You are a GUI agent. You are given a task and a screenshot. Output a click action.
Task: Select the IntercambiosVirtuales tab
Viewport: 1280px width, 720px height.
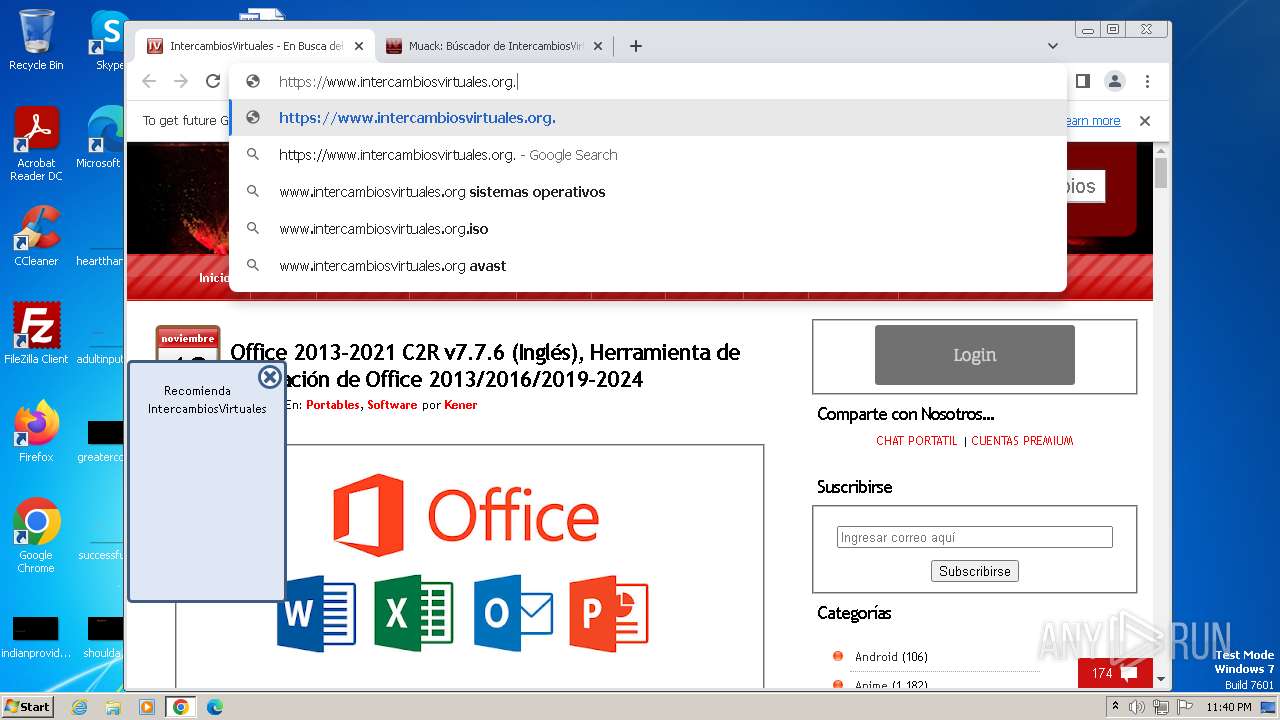(x=256, y=46)
